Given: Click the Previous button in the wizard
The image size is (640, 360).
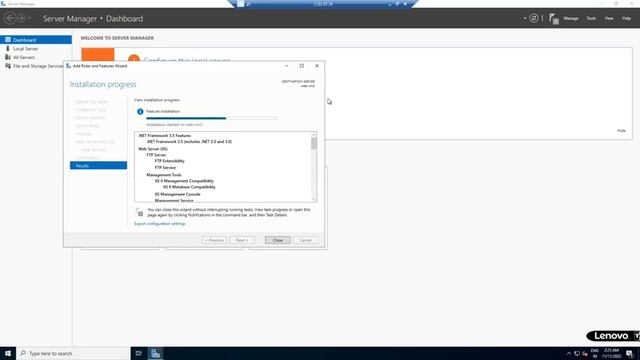Looking at the screenshot, I should [x=214, y=240].
